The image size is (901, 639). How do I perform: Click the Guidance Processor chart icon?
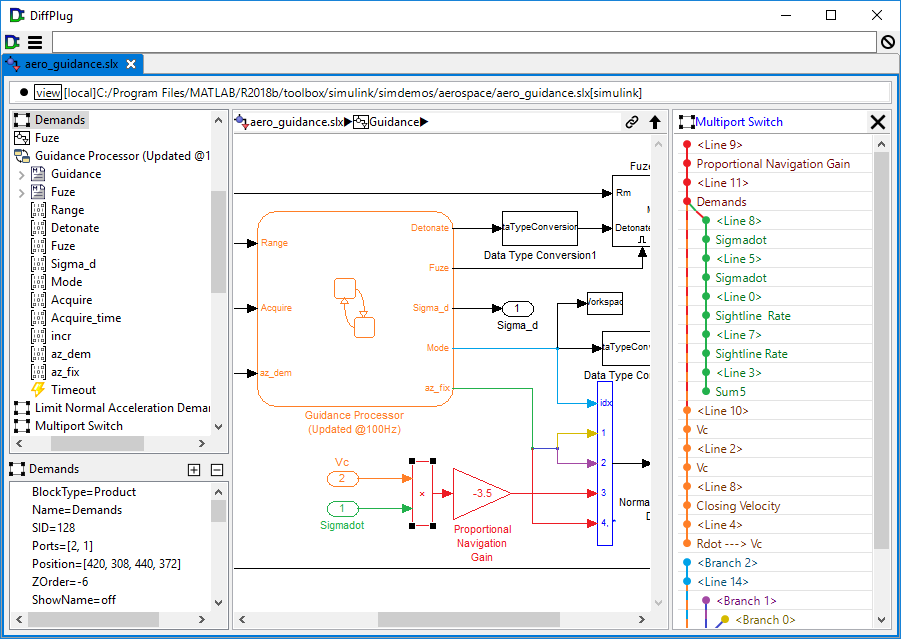[22, 156]
